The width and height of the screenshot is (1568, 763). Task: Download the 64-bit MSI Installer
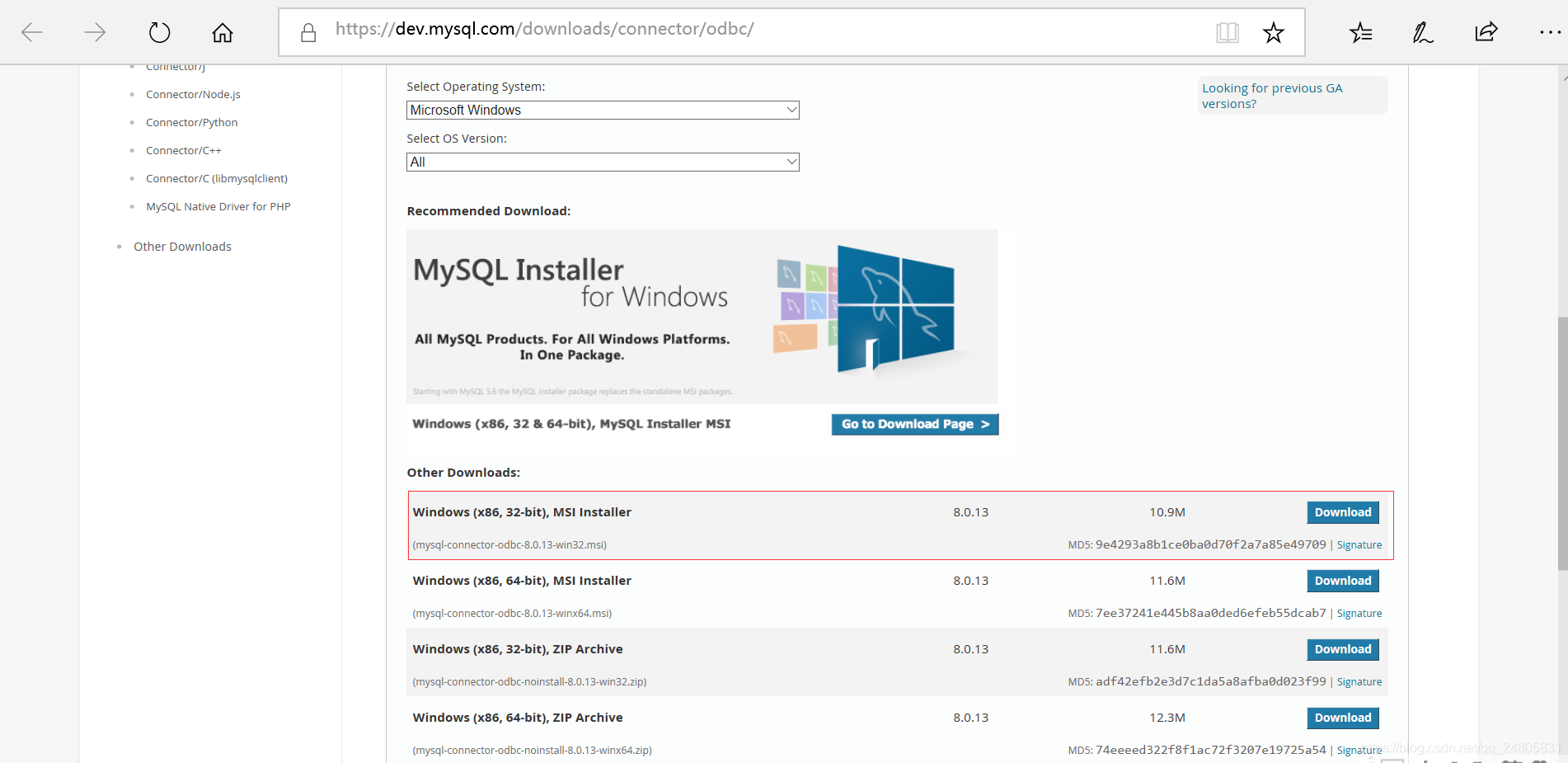click(x=1343, y=581)
